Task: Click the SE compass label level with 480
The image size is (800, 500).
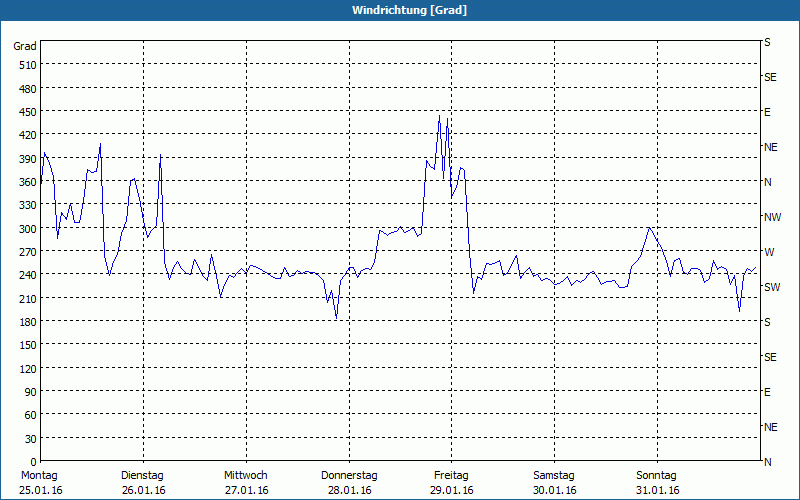Action: (770, 77)
